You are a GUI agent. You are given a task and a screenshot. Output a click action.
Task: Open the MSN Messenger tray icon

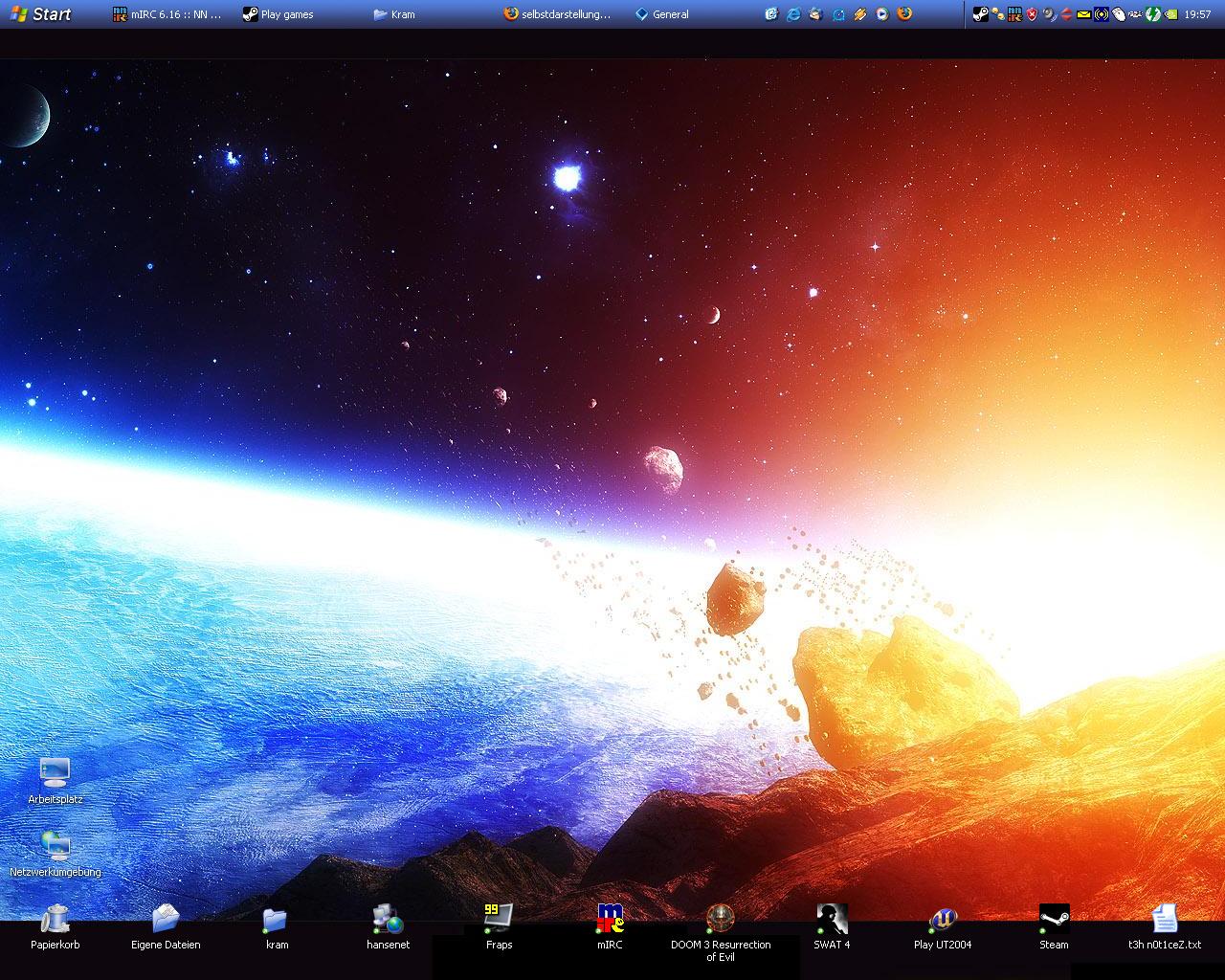click(997, 14)
